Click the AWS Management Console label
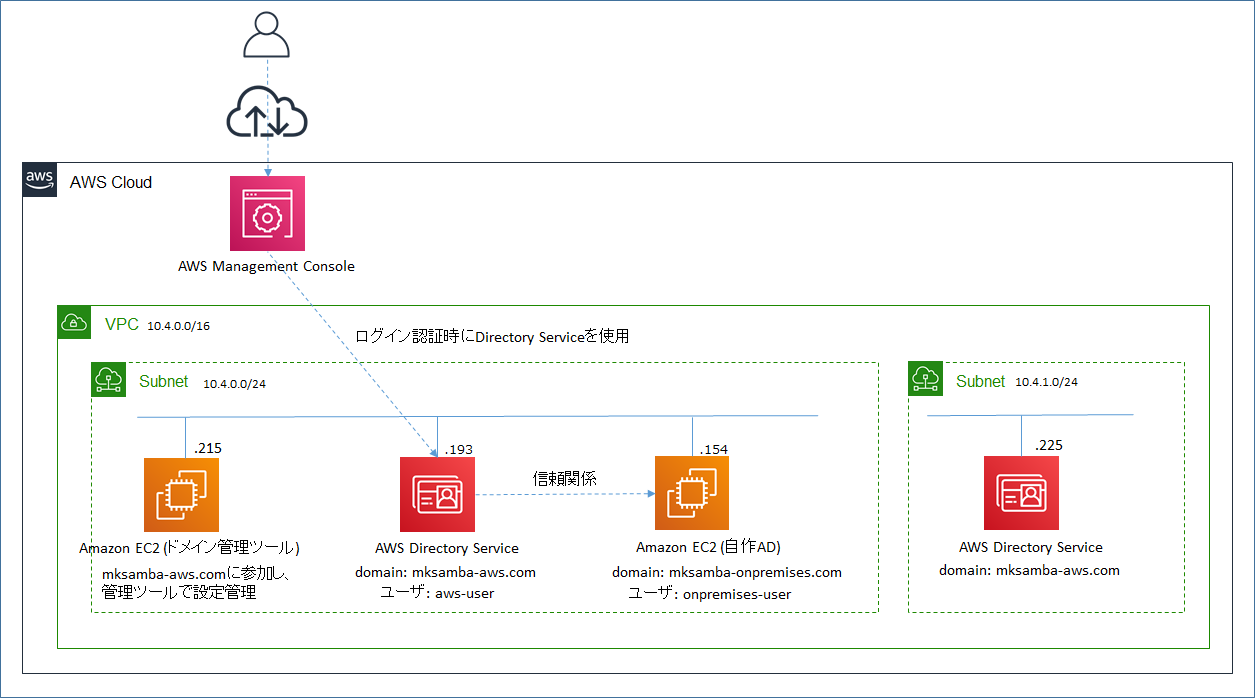Screen dimensions: 1255x698 click(266, 266)
